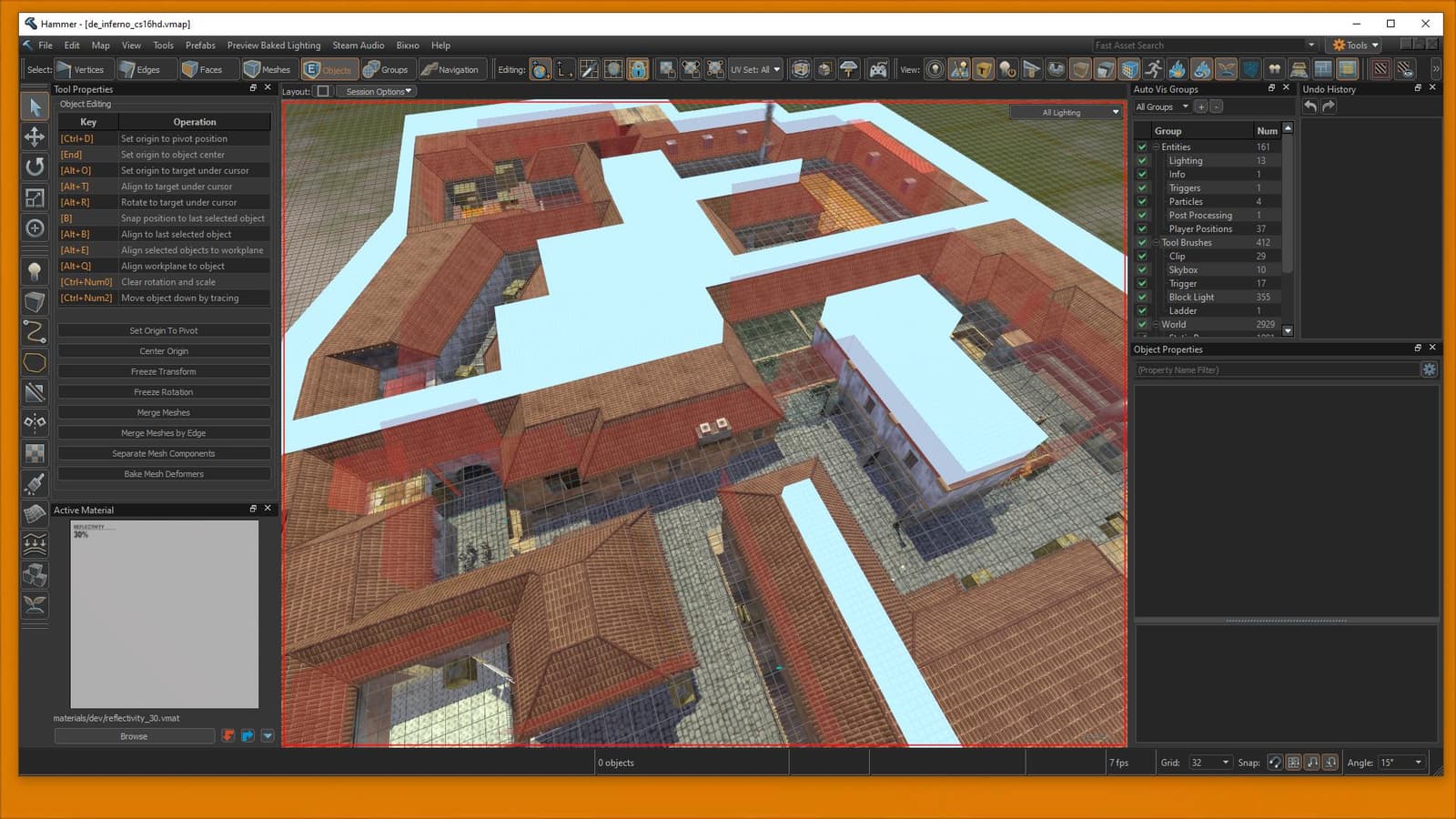
Task: Open the Preview Baked Lighting menu
Action: (x=274, y=45)
